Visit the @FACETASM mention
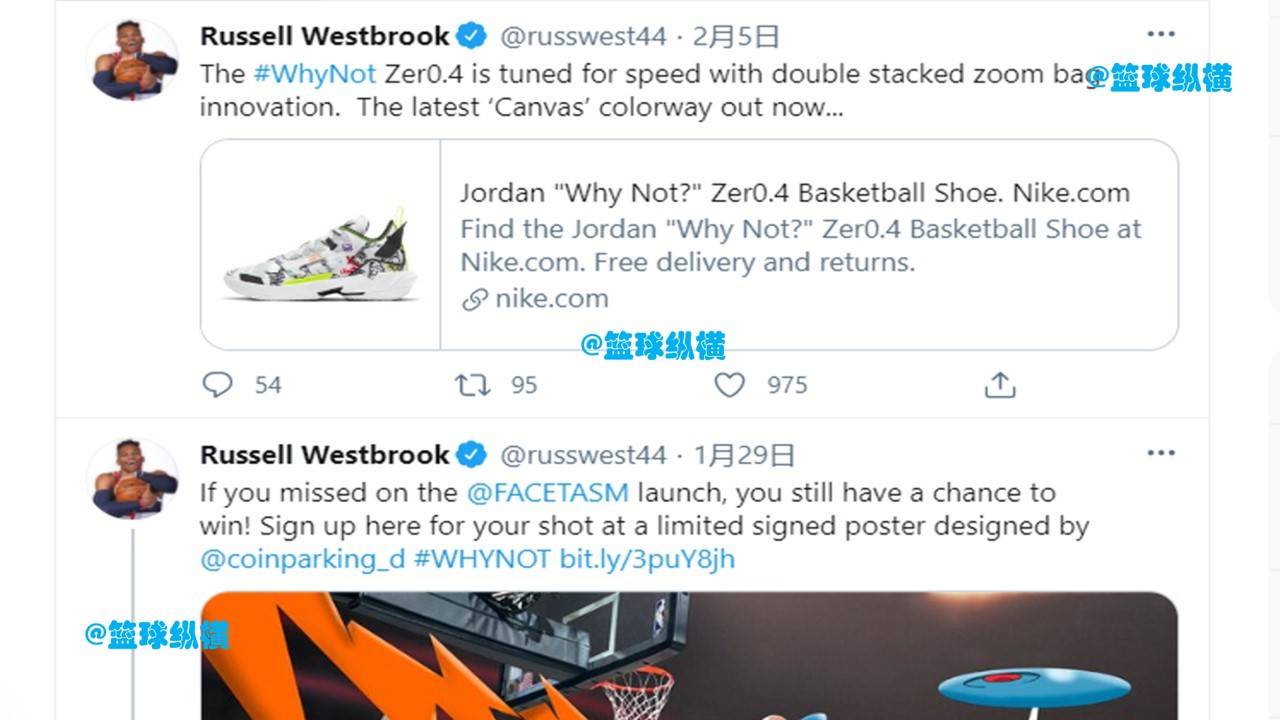 click(548, 492)
